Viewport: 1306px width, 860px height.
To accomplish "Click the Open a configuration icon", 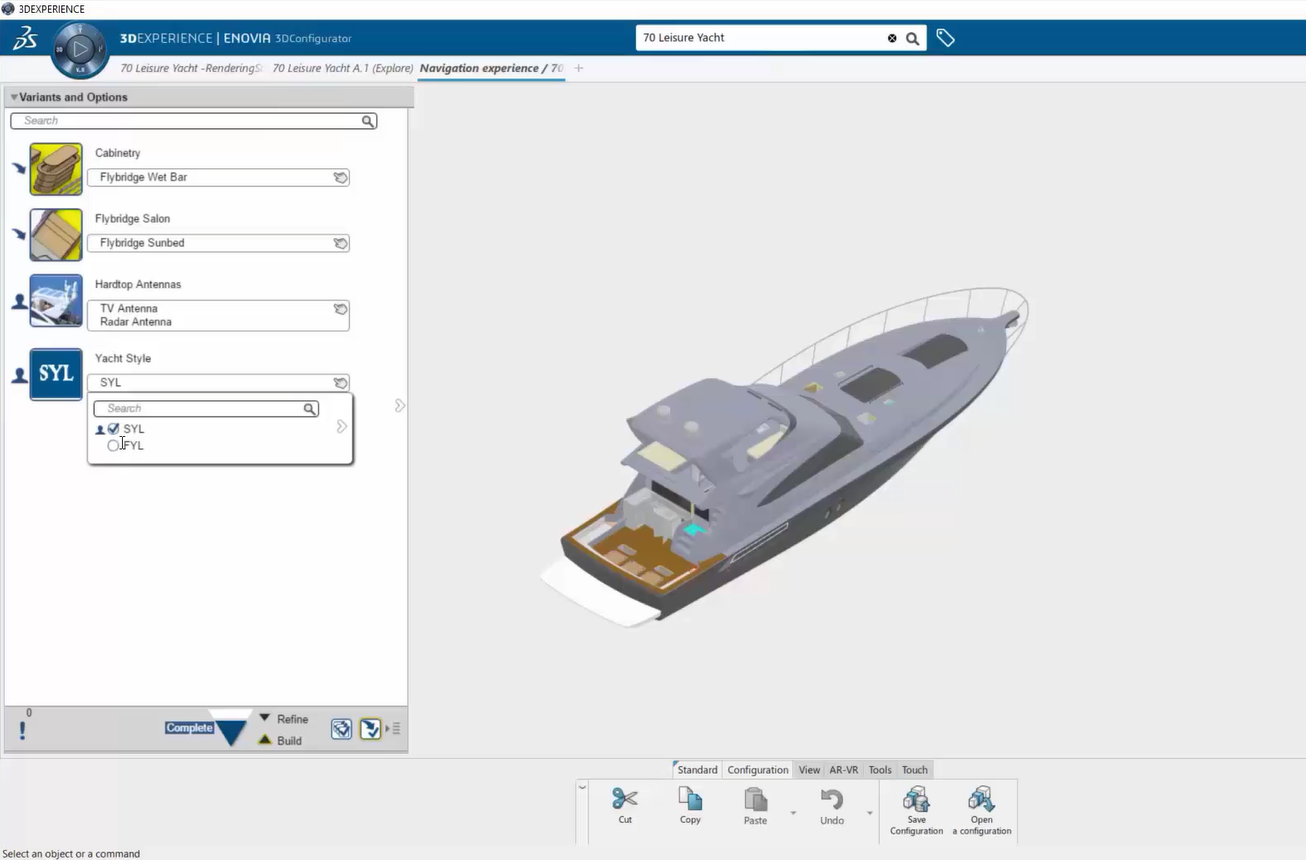I will (x=981, y=799).
